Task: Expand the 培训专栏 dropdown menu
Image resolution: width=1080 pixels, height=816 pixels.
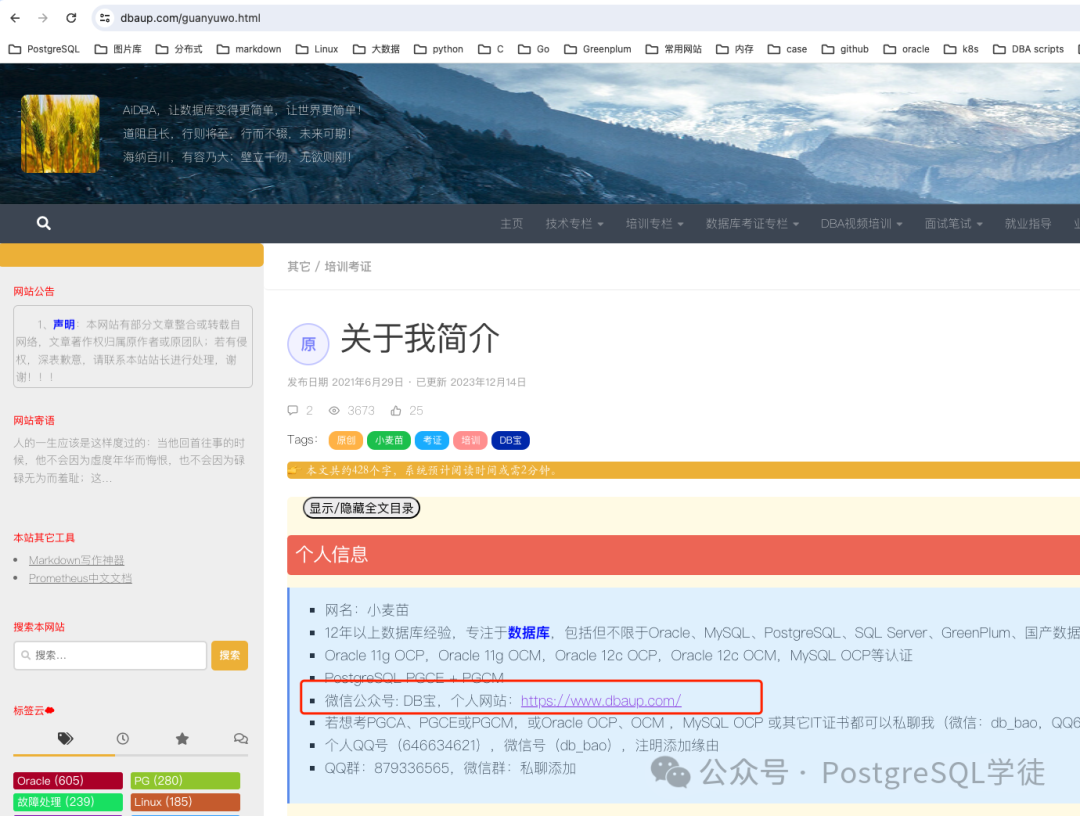Action: 654,224
